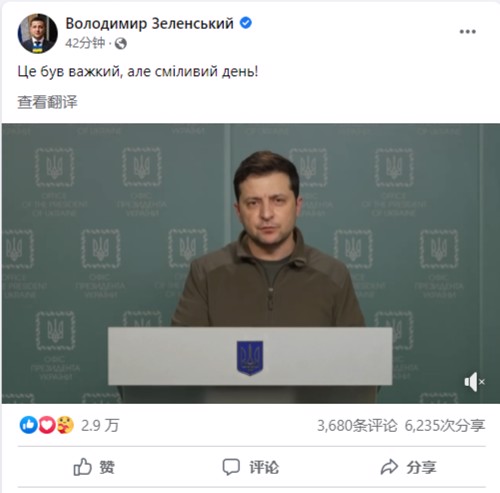Image resolution: width=500 pixels, height=493 pixels.
Task: Click the 评论 comment button
Action: tap(251, 467)
